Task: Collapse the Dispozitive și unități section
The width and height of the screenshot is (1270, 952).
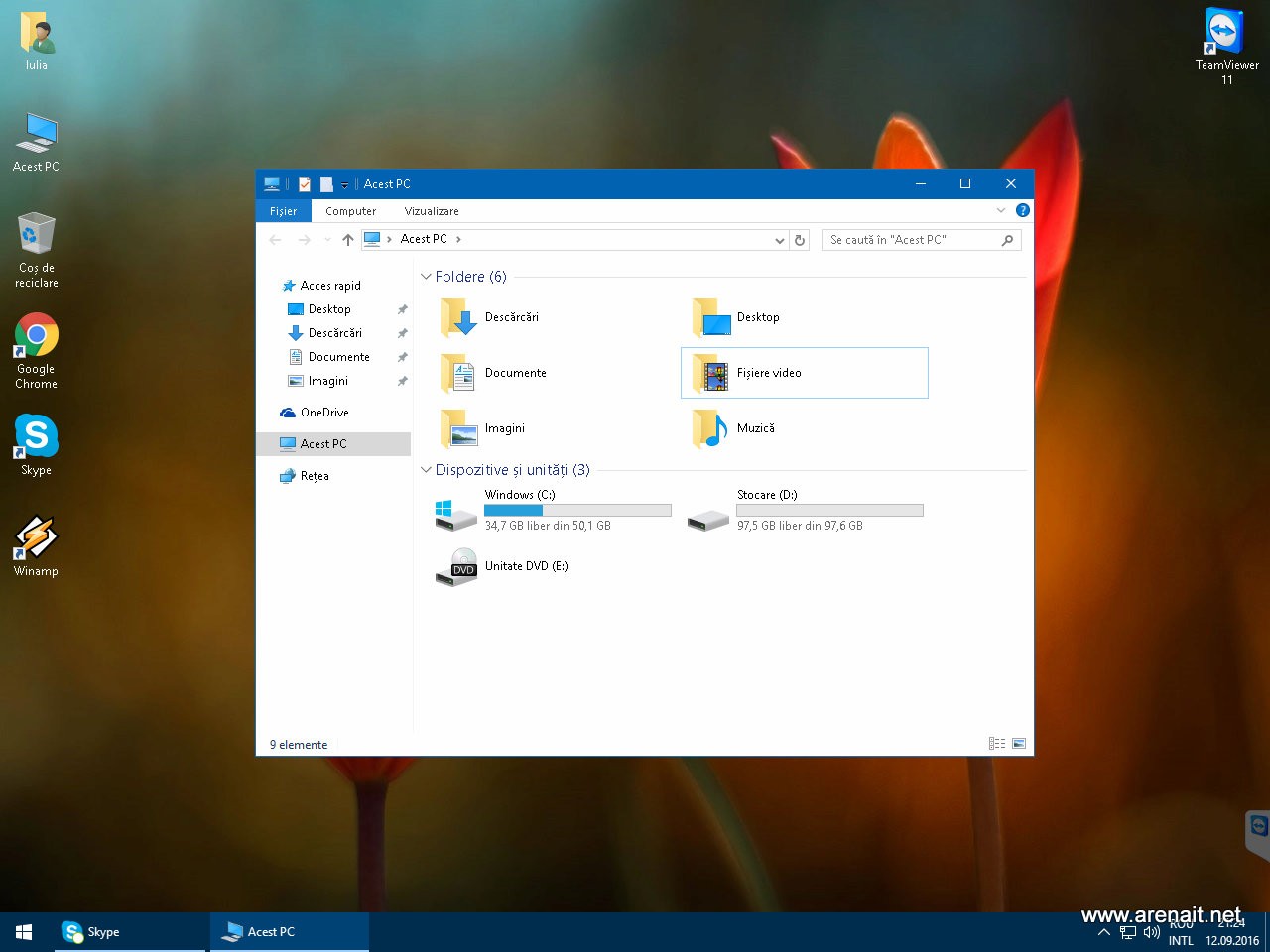Action: click(x=427, y=470)
